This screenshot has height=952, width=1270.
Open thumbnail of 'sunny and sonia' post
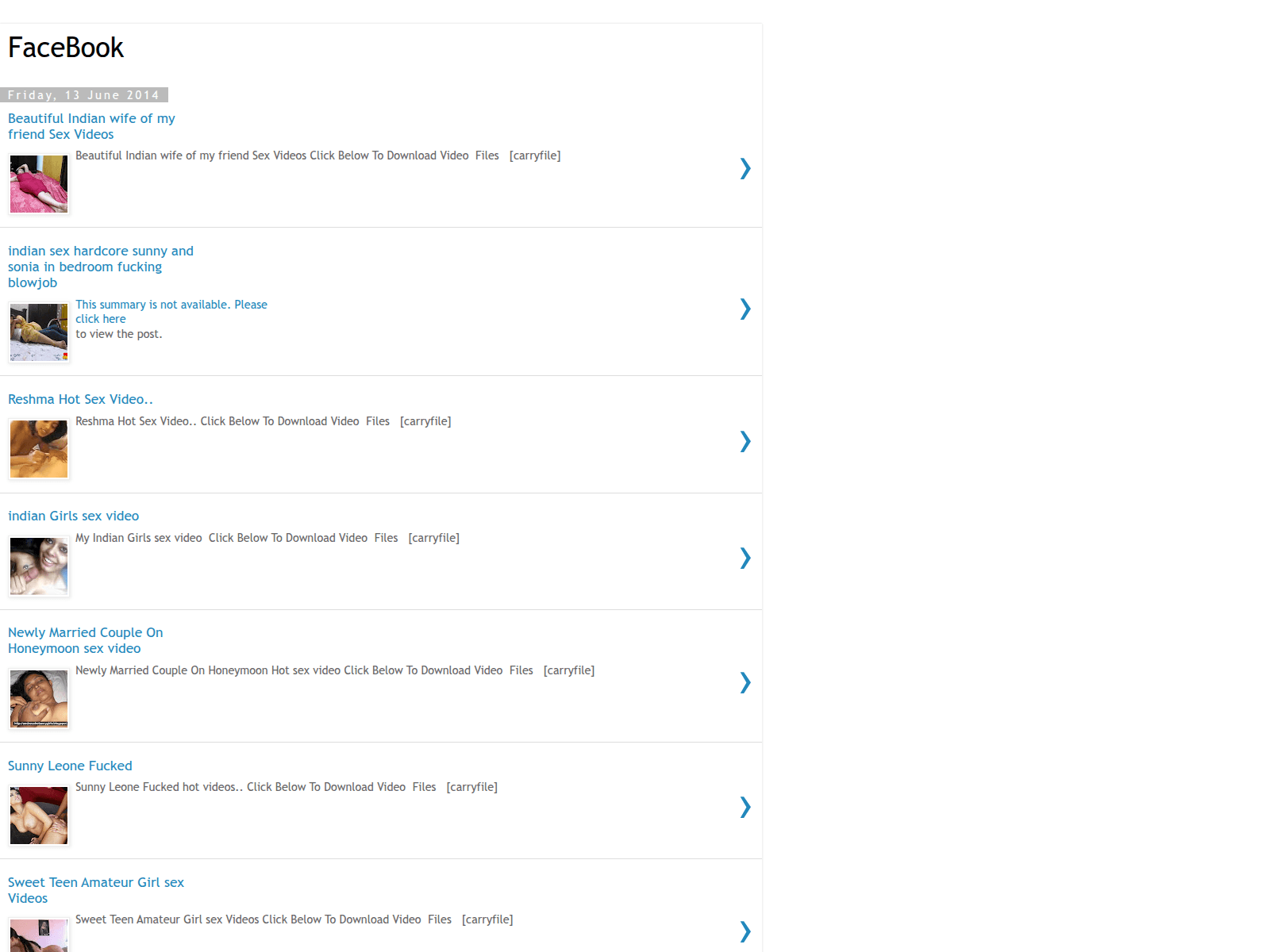pyautogui.click(x=39, y=332)
